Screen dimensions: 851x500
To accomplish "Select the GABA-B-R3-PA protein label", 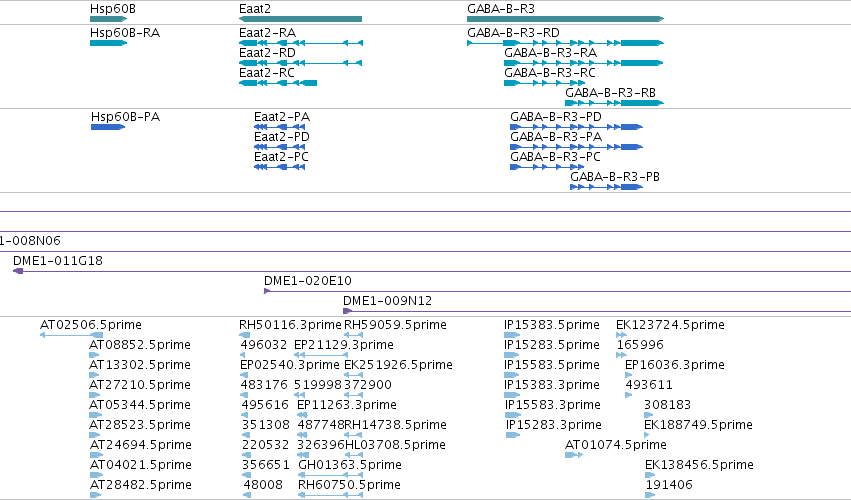I will pos(556,137).
